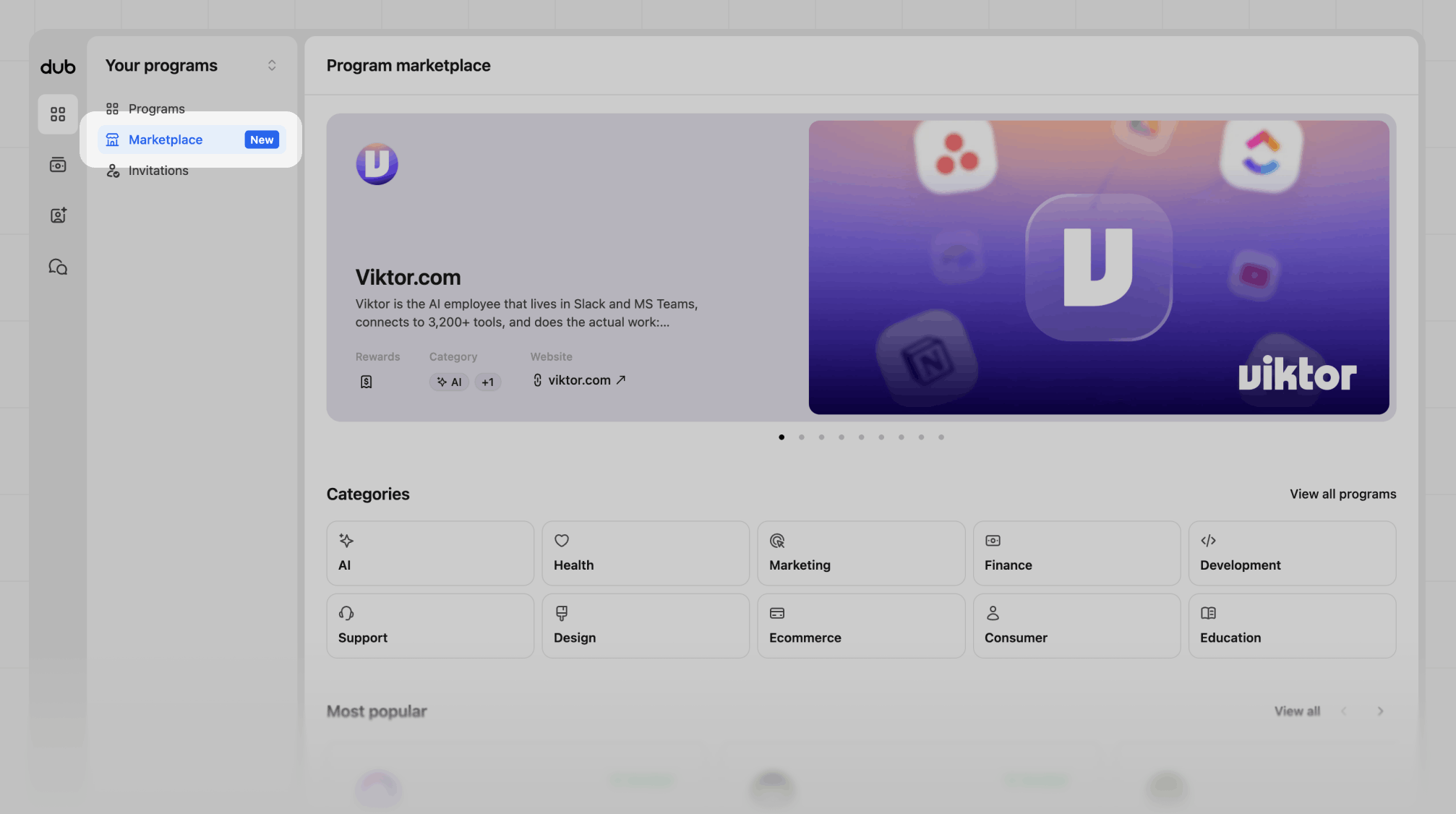1456x814 pixels.
Task: Open the Finance category card
Action: 1076,554
